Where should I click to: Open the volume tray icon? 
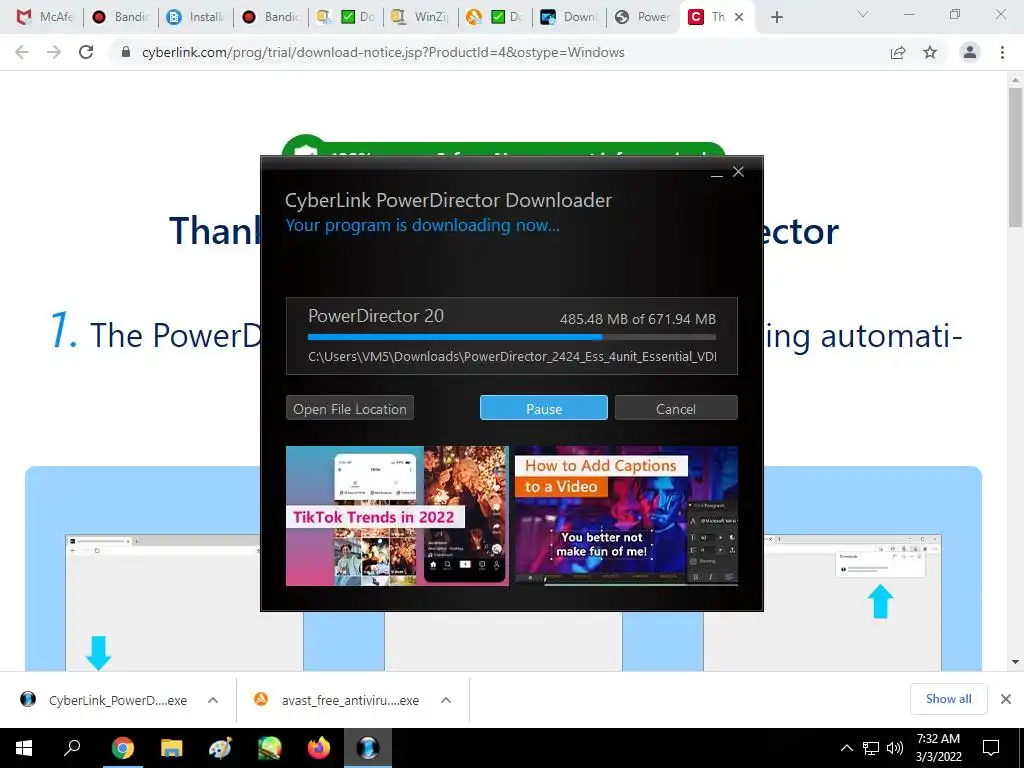pos(895,748)
